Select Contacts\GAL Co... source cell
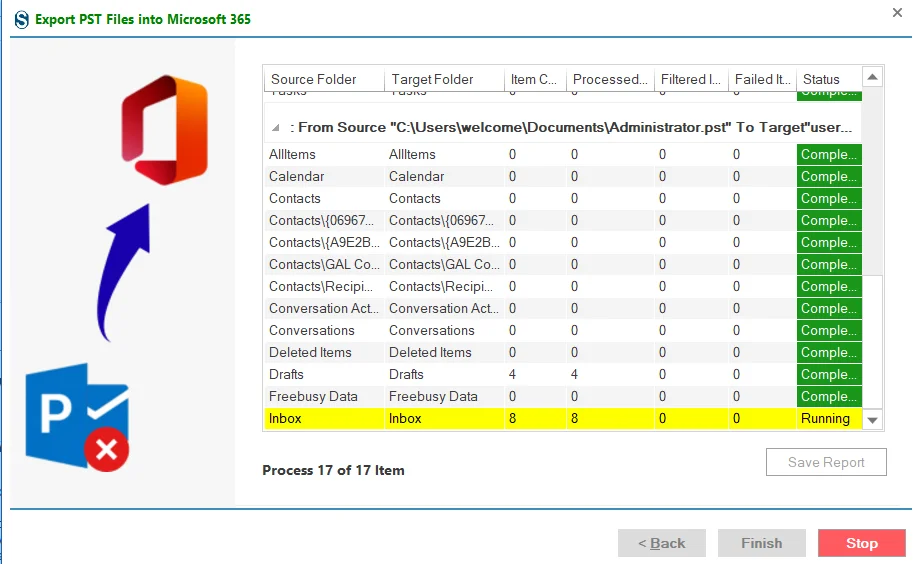This screenshot has height=564, width=913. point(324,264)
